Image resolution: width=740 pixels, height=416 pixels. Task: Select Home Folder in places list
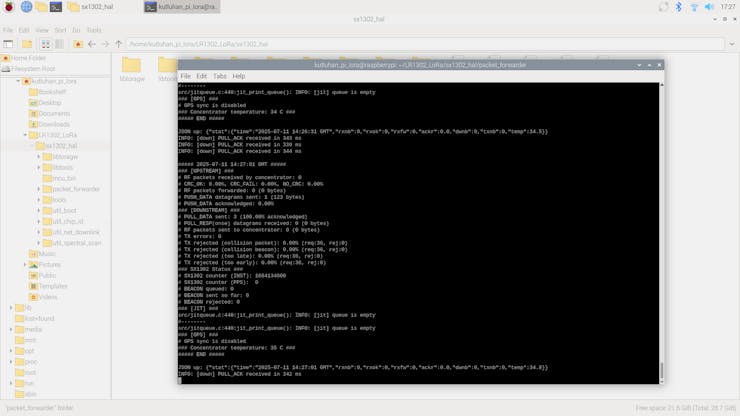(27, 58)
